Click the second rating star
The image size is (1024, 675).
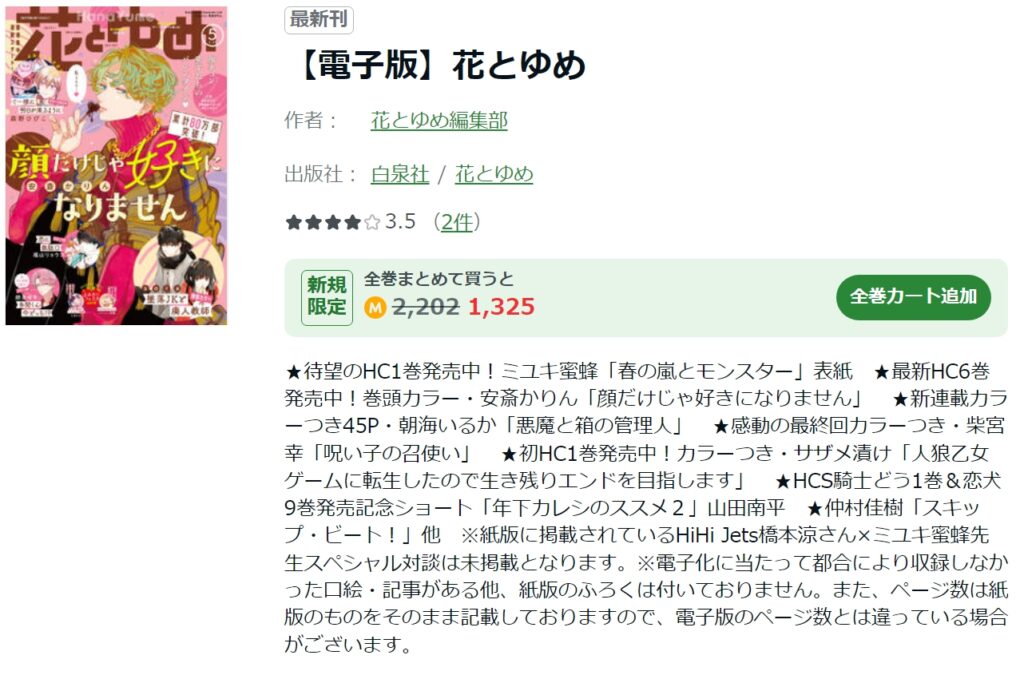313,223
